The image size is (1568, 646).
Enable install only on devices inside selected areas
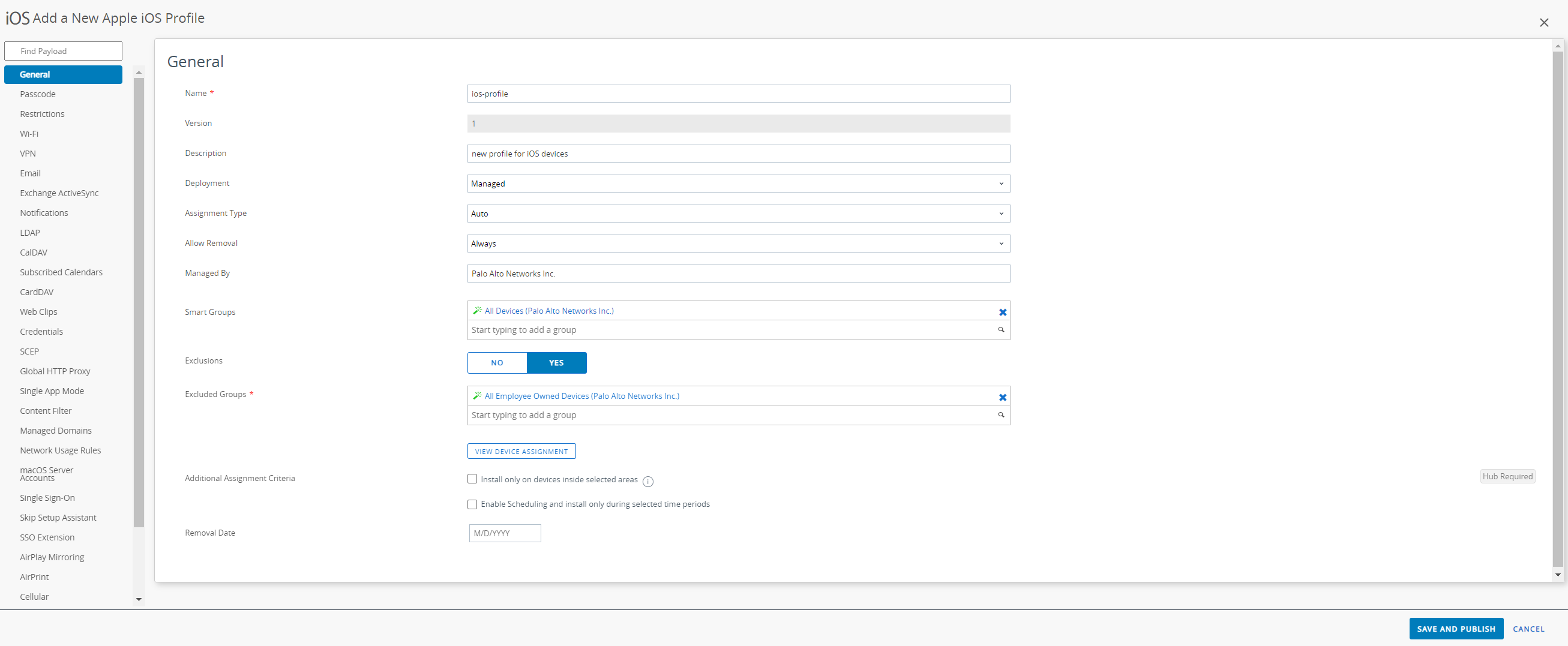pos(472,479)
